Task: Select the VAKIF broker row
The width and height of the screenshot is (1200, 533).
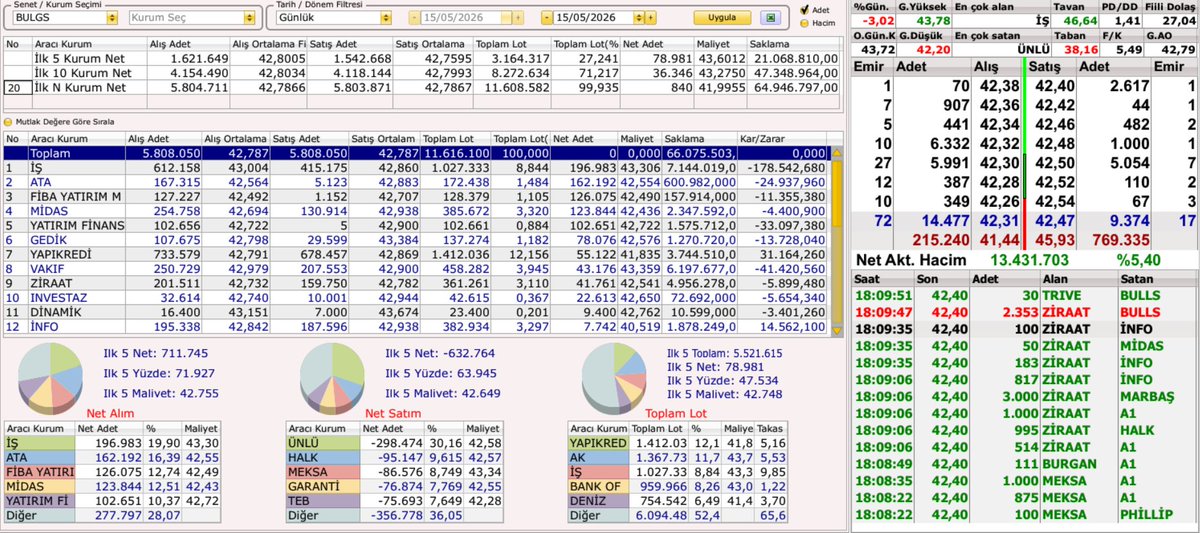Action: click(417, 269)
